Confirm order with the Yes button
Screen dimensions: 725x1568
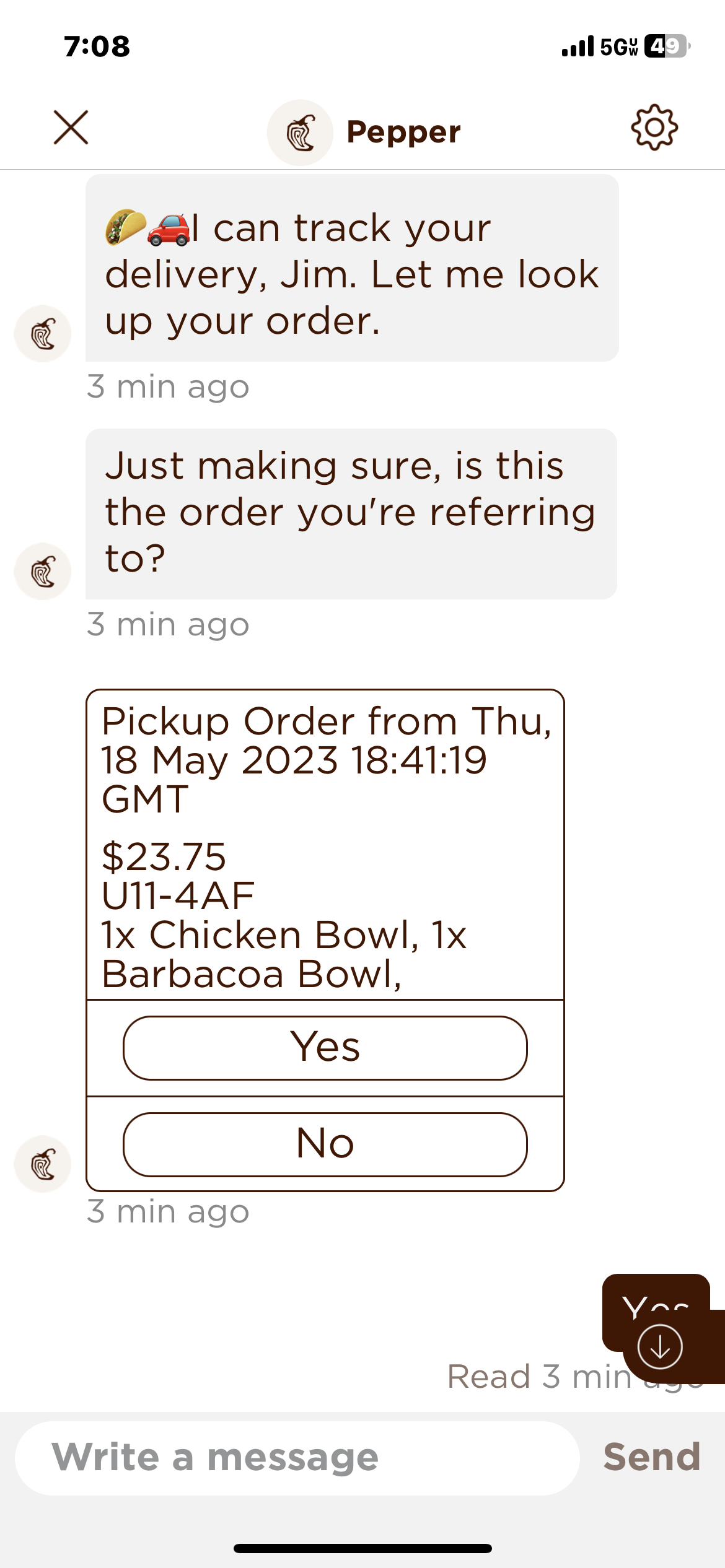click(x=325, y=1048)
